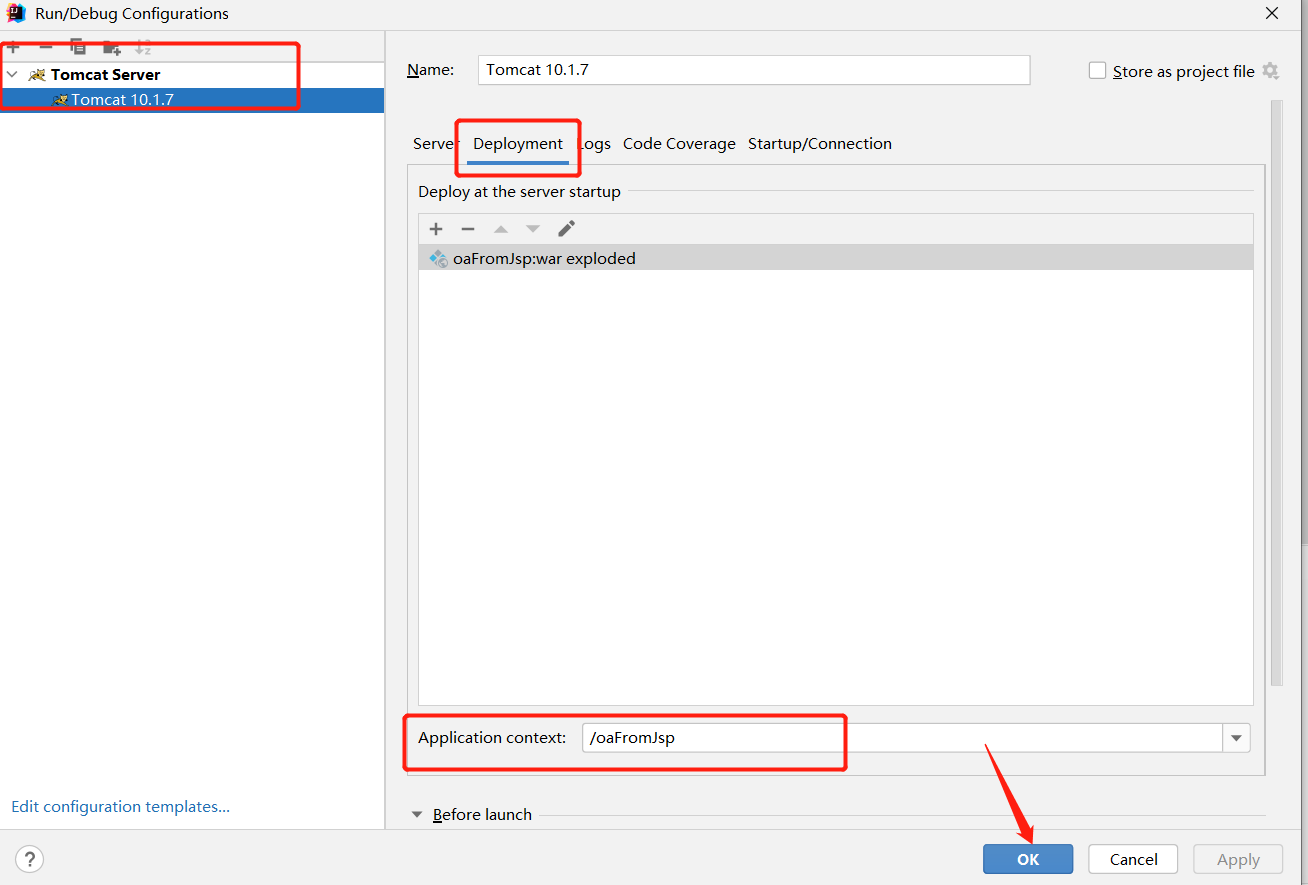
Task: Click the Apply button
Action: coord(1238,859)
